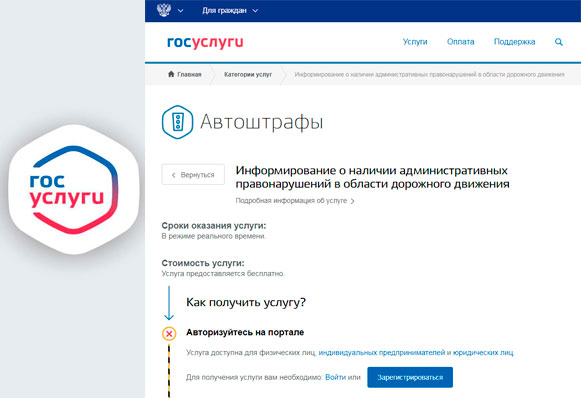Click 'Услуга предоставляется бесплатно' text
This screenshot has width=581, height=398.
point(223,274)
